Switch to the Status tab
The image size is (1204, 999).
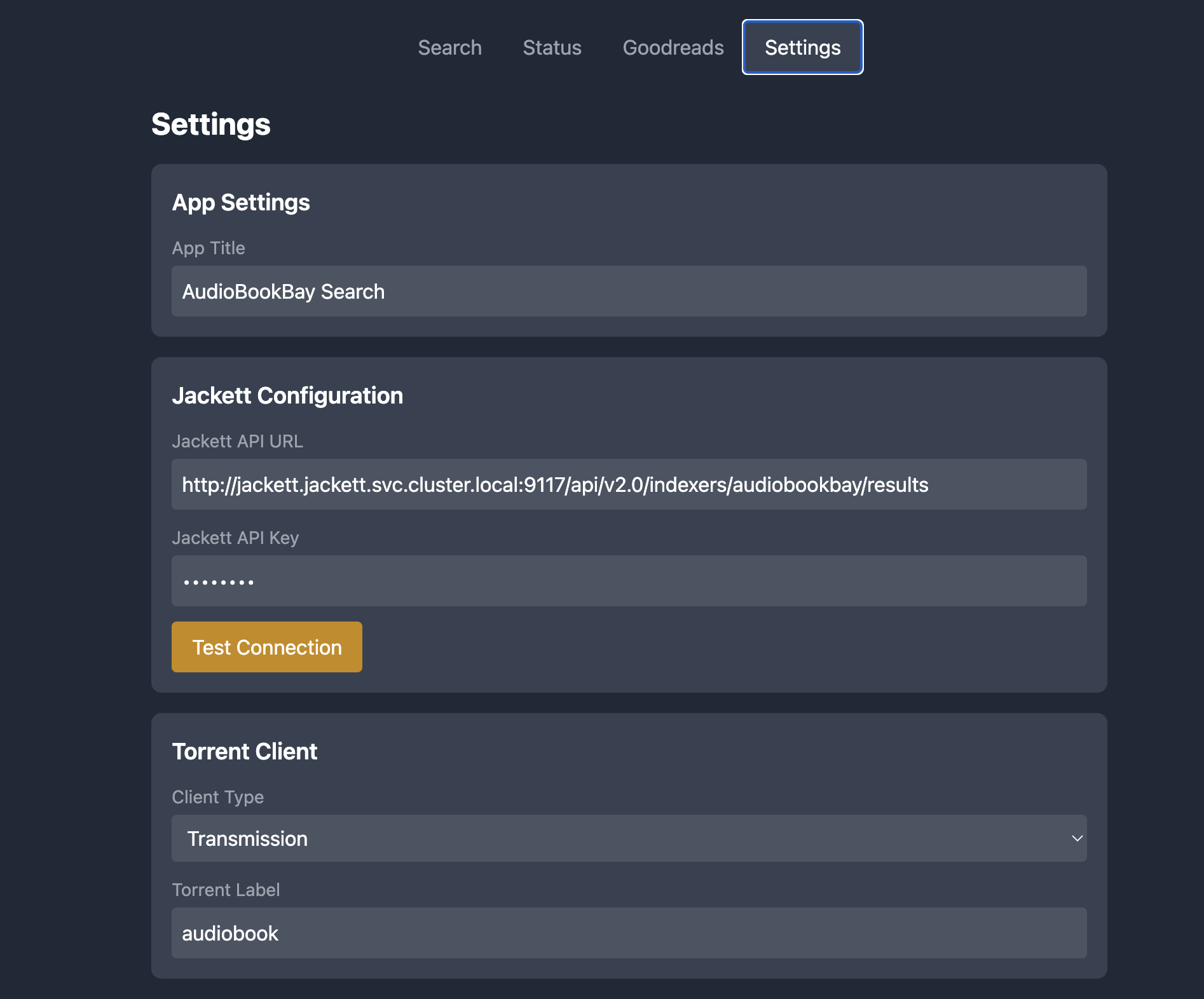(552, 48)
